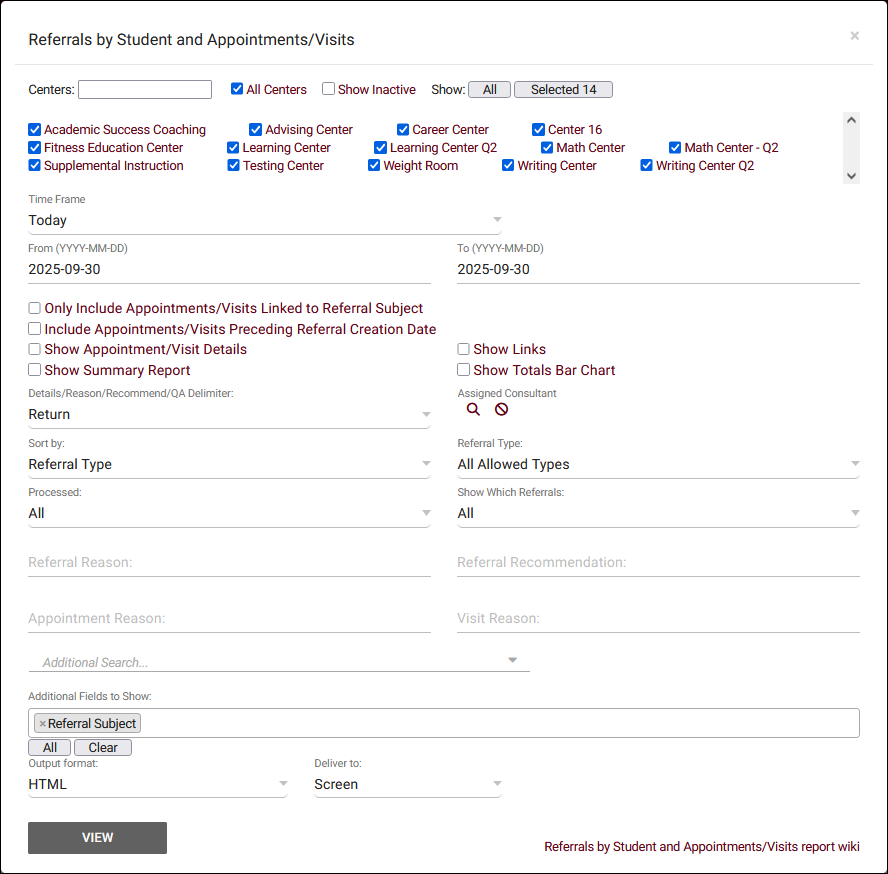Open the Referral Type dropdown

658,464
